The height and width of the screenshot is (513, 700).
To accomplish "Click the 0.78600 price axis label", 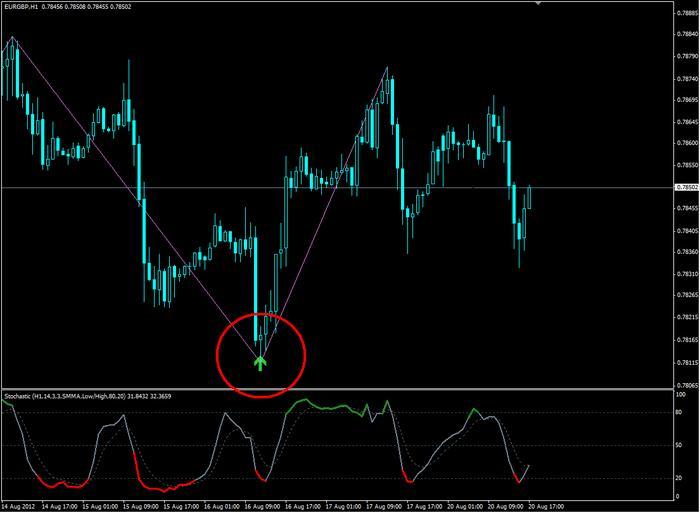I will coord(688,143).
